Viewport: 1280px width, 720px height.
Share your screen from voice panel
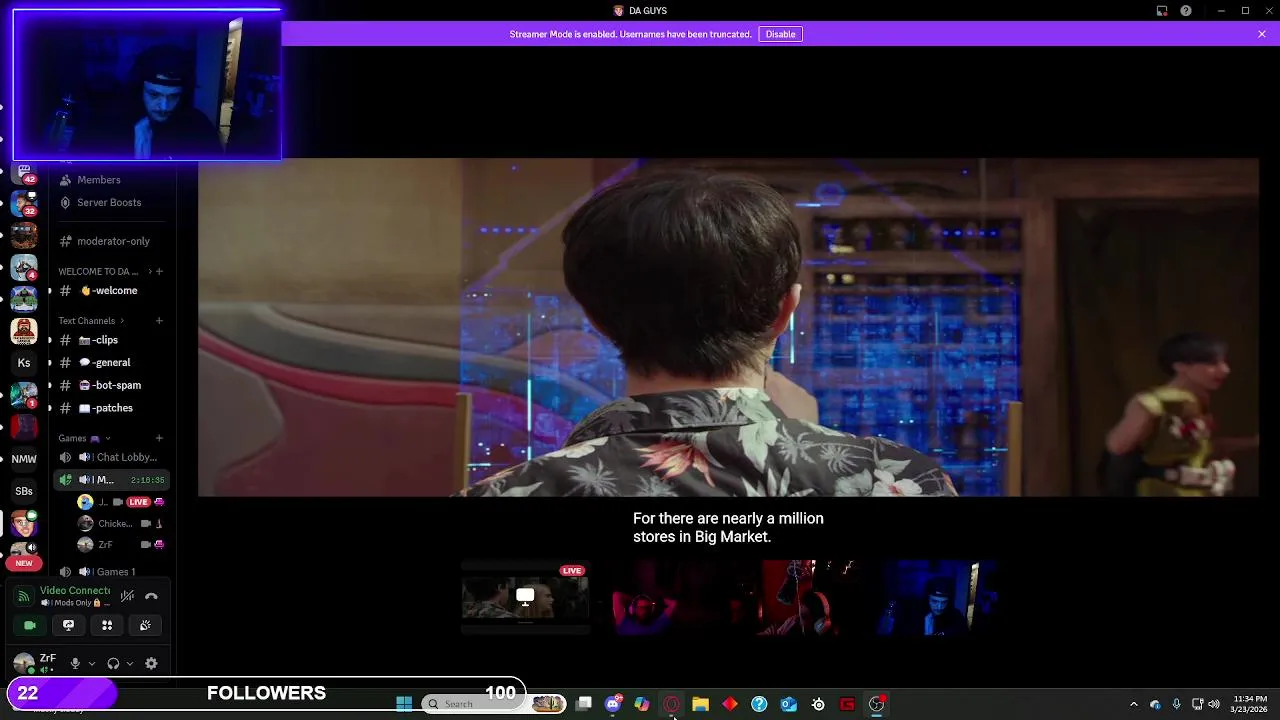[x=68, y=625]
